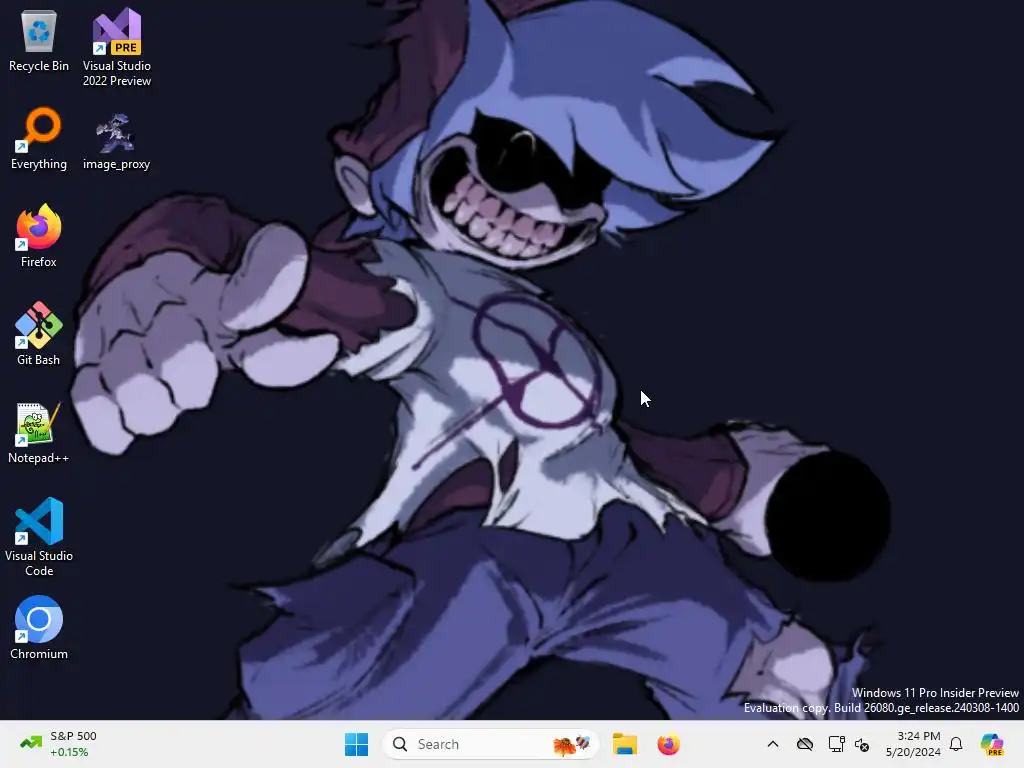Select the Chromium desktop shortcut
The height and width of the screenshot is (768, 1024).
point(39,628)
